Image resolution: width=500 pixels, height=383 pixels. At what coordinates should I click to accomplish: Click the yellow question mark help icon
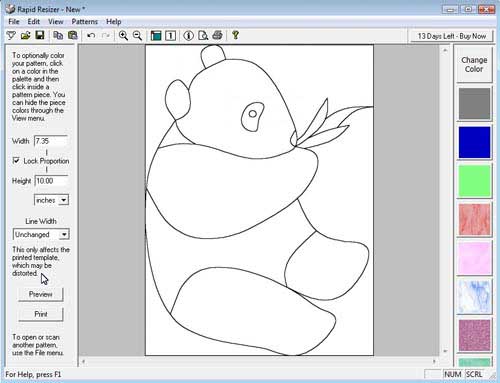[x=235, y=35]
